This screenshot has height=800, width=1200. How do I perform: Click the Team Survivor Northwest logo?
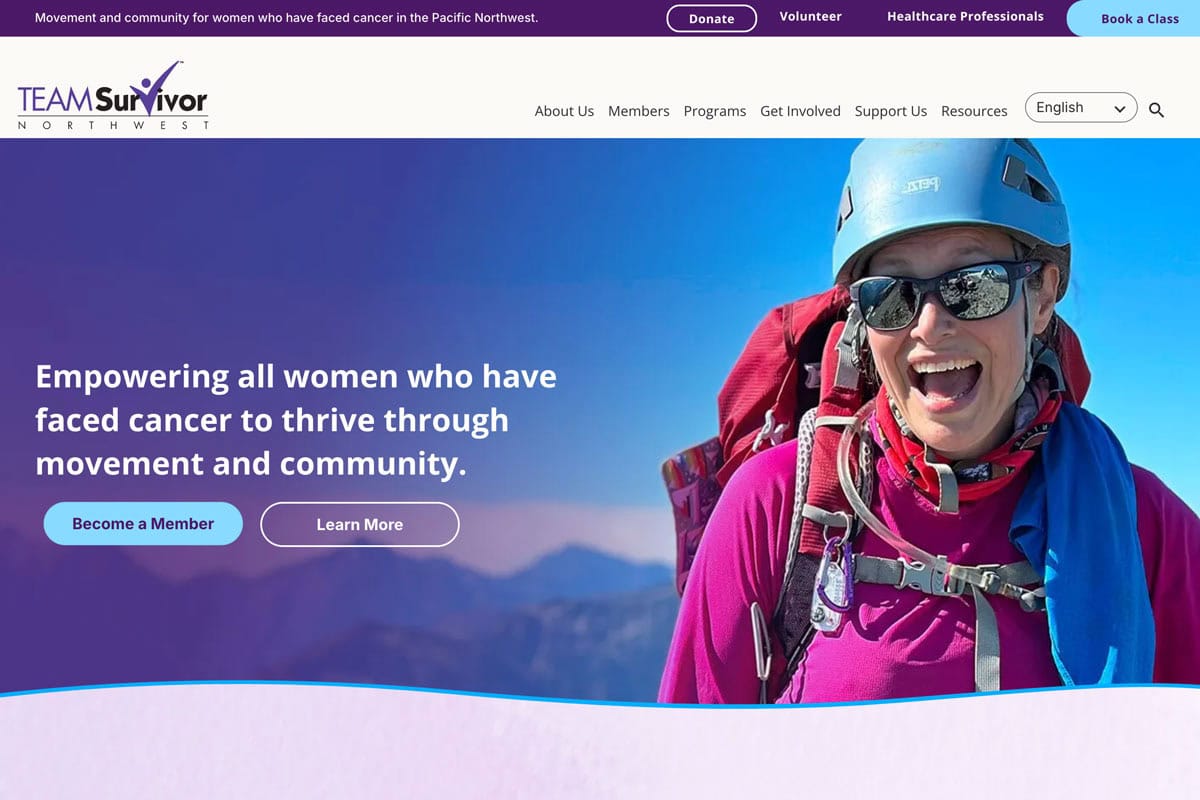[113, 96]
